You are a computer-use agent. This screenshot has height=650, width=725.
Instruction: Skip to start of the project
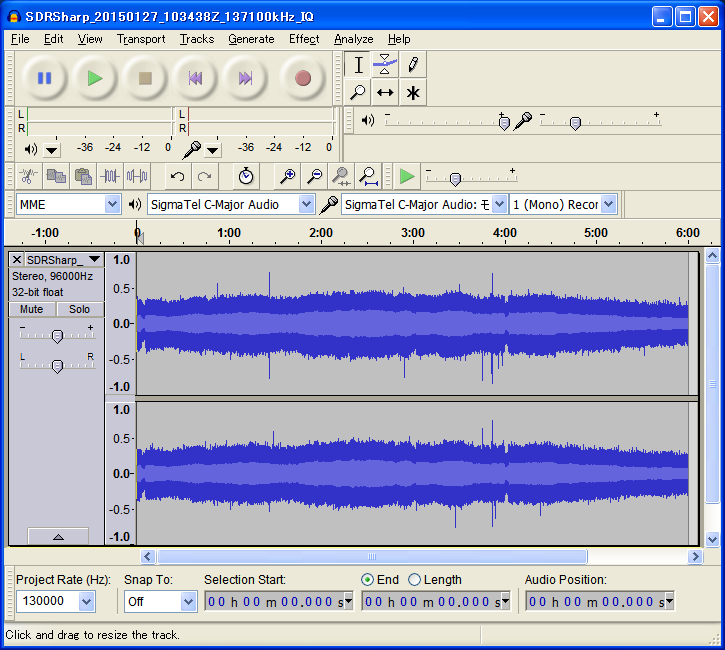pyautogui.click(x=195, y=78)
